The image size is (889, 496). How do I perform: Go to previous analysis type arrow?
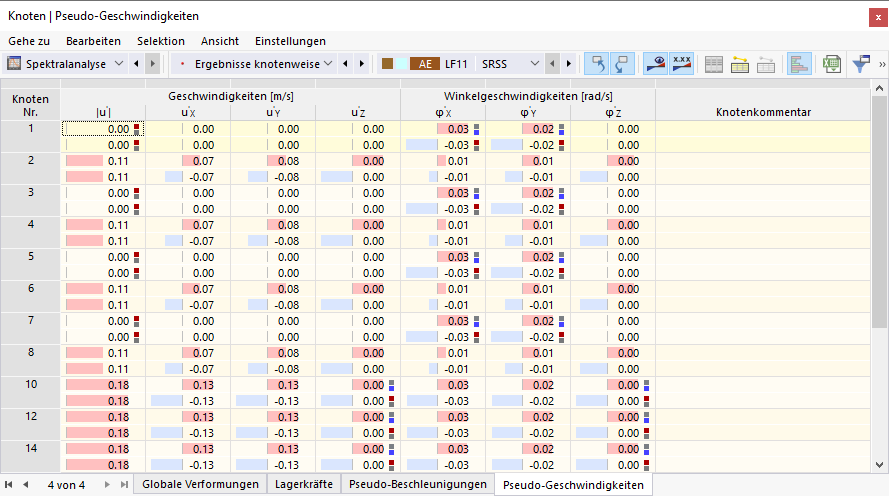(x=136, y=63)
